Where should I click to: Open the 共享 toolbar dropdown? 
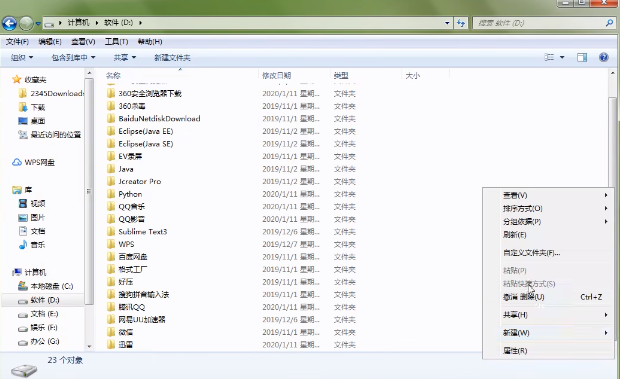(125, 58)
